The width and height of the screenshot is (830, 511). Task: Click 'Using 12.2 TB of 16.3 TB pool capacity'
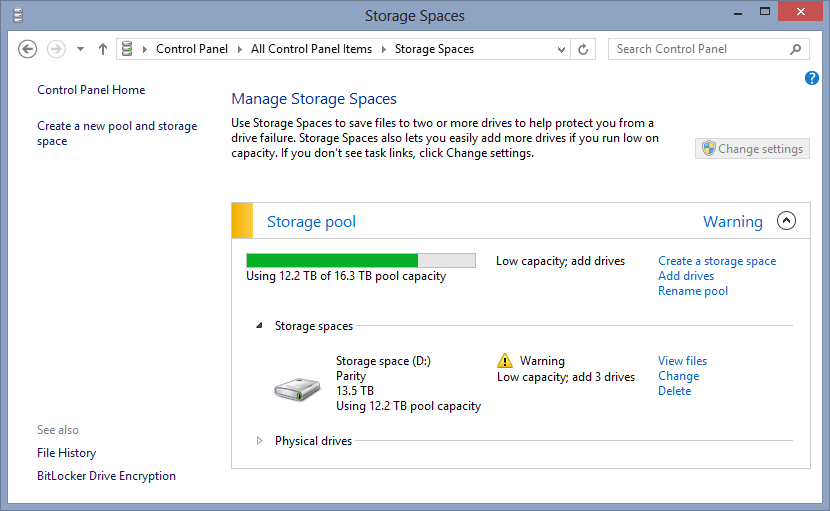pyautogui.click(x=346, y=276)
